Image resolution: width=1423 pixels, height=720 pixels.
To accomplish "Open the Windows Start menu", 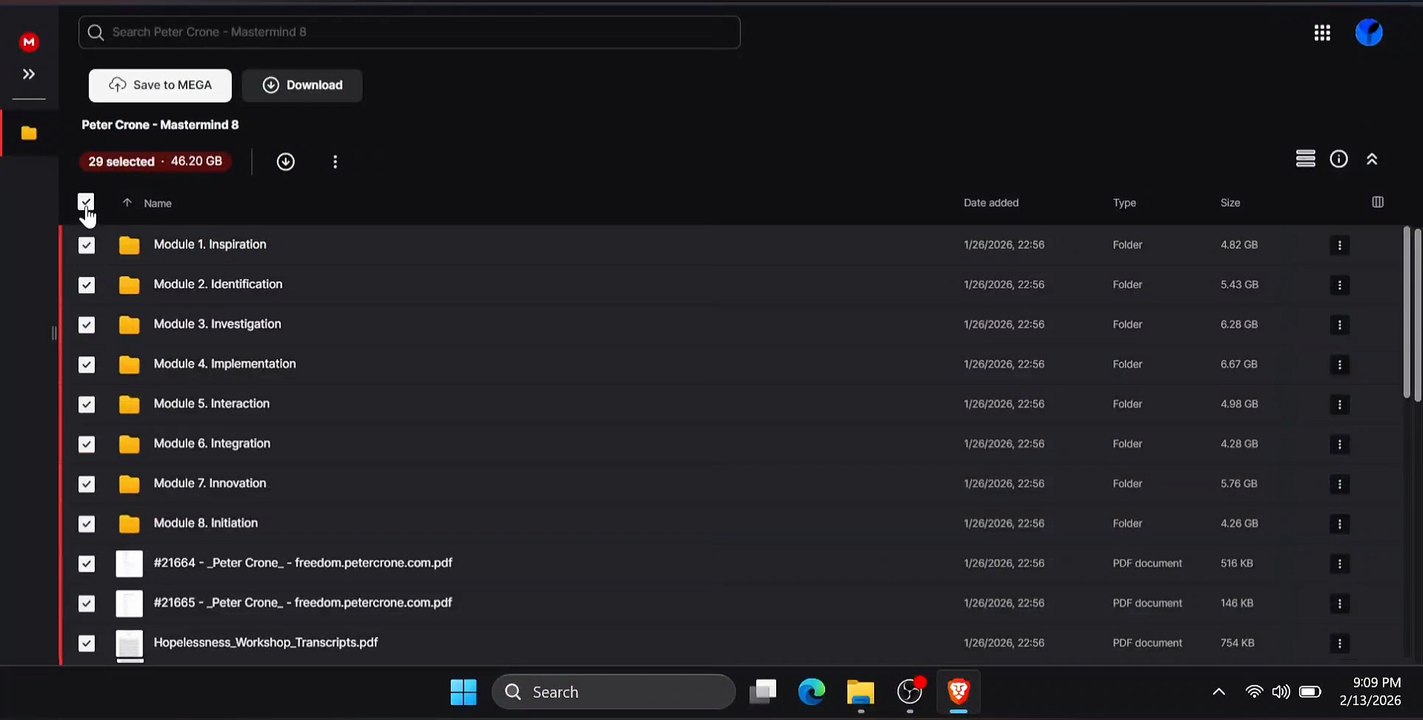I will tap(463, 692).
